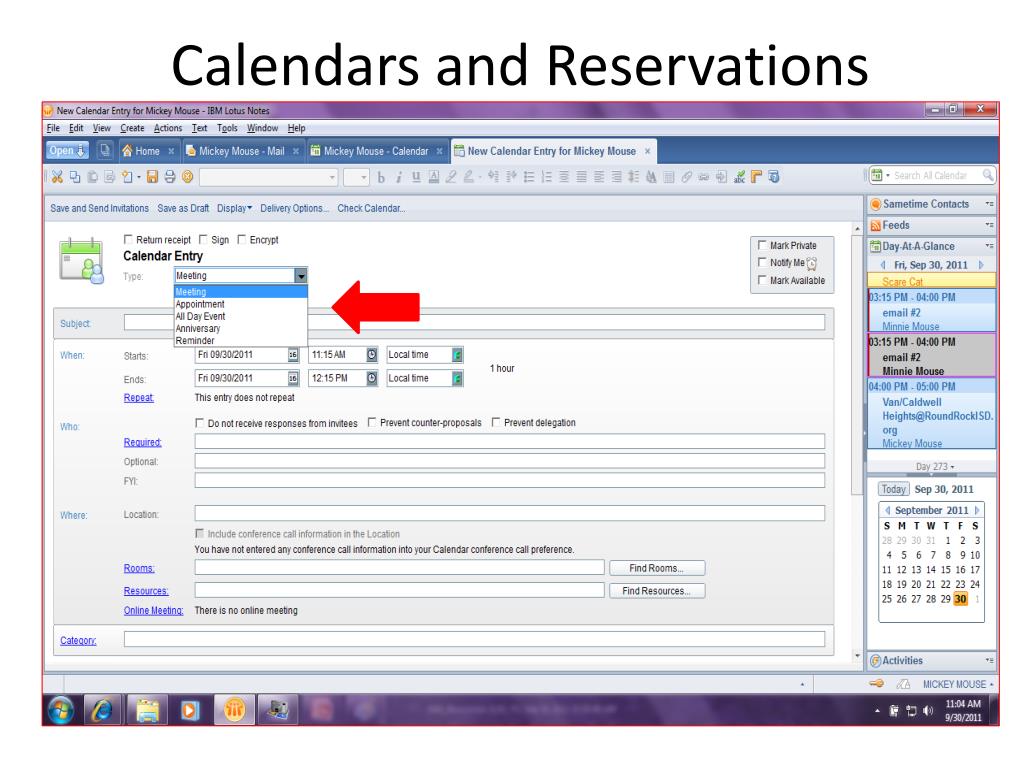Check the Sign checkbox
Viewport: 1024px width, 768px height.
click(203, 240)
